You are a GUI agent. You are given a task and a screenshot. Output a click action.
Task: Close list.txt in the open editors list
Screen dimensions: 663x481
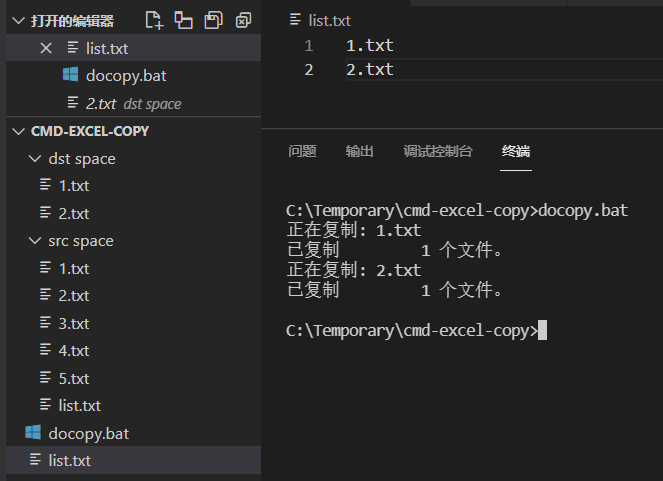click(45, 48)
